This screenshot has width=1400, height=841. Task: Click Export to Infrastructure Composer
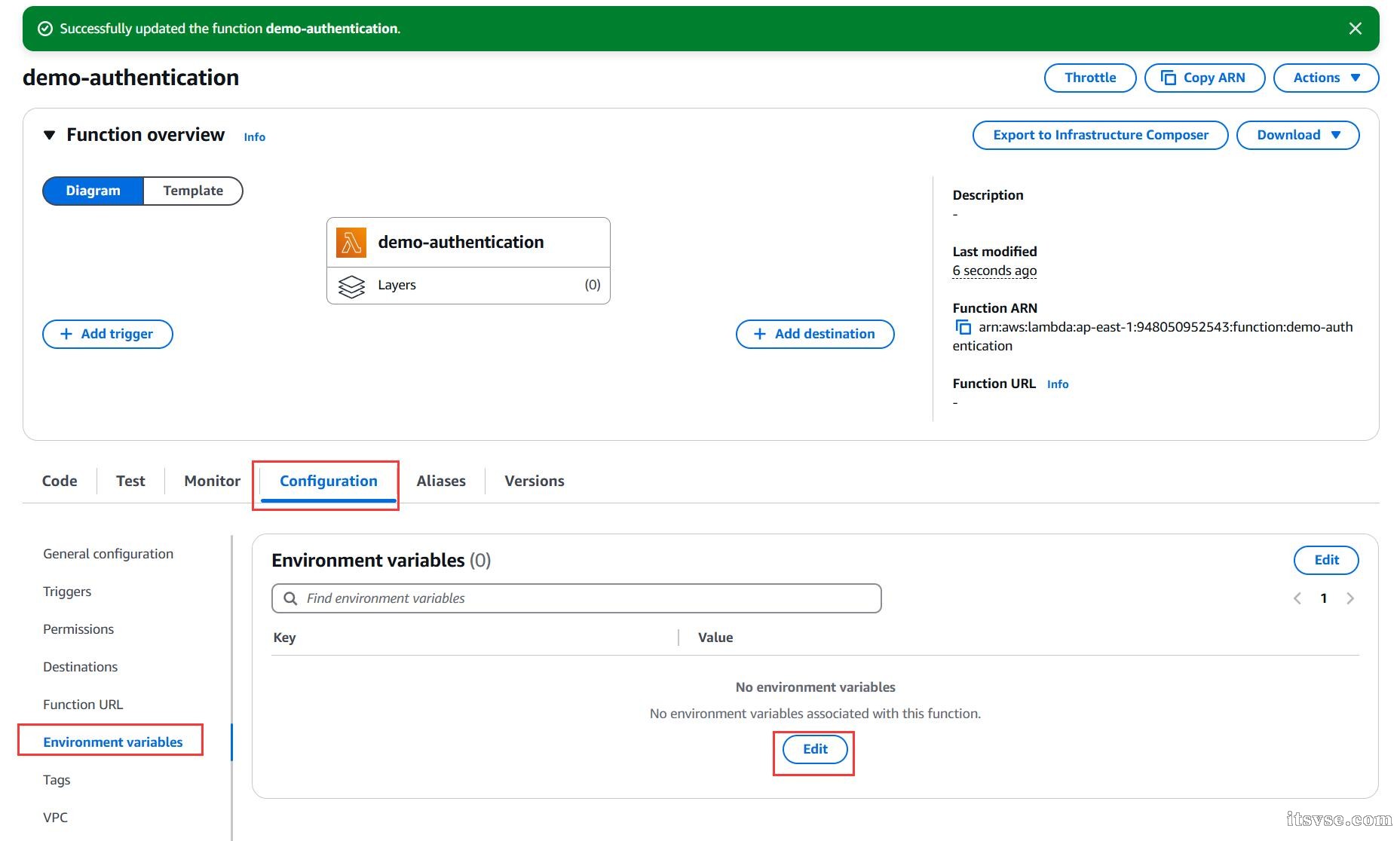tap(1100, 135)
